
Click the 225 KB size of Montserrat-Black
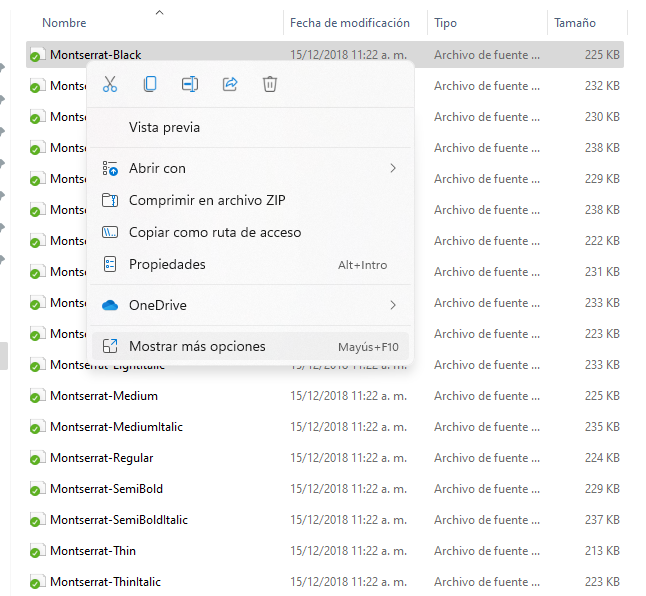602,55
